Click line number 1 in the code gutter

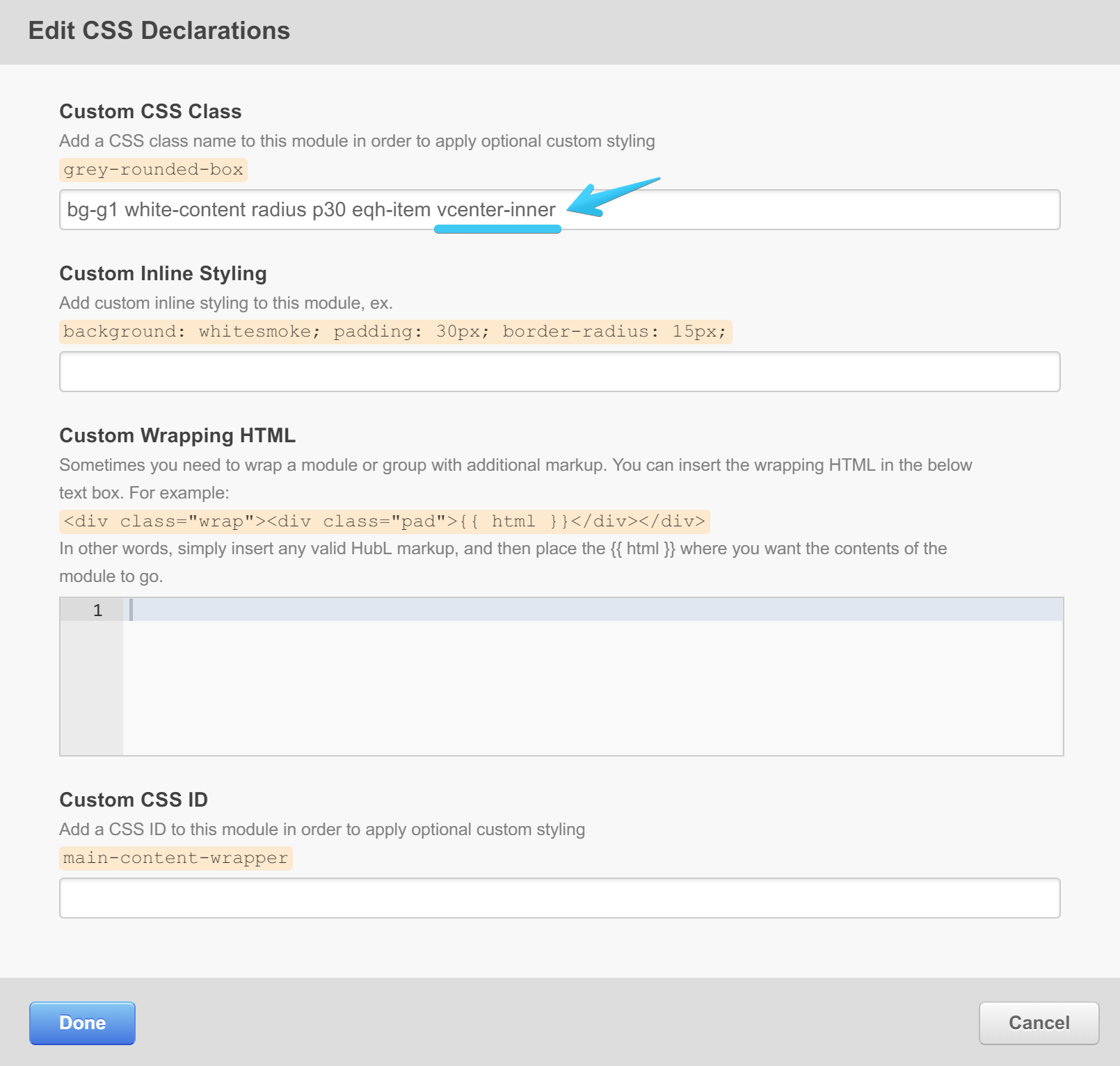97,611
